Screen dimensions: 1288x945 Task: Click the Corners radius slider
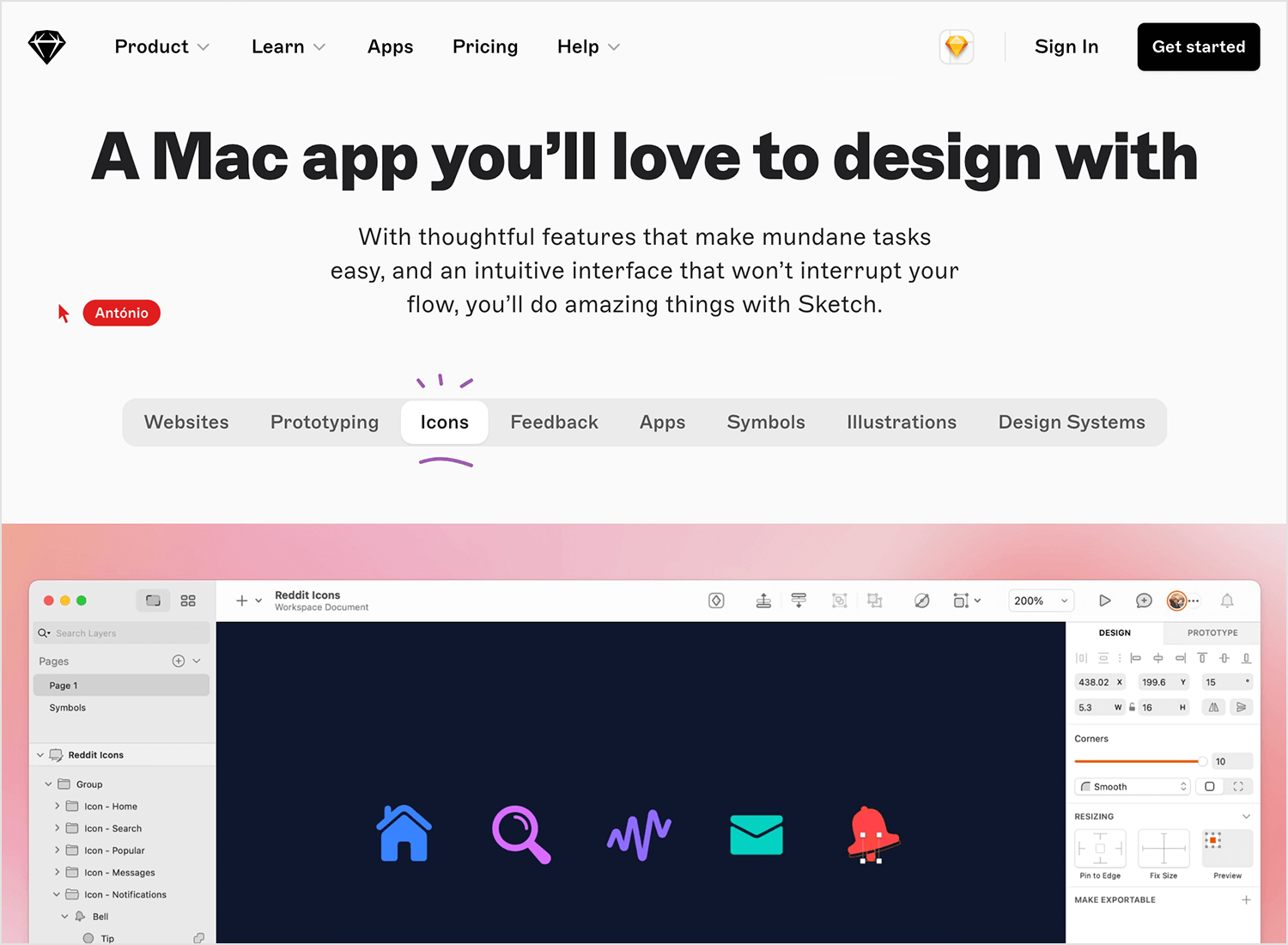point(1140,761)
